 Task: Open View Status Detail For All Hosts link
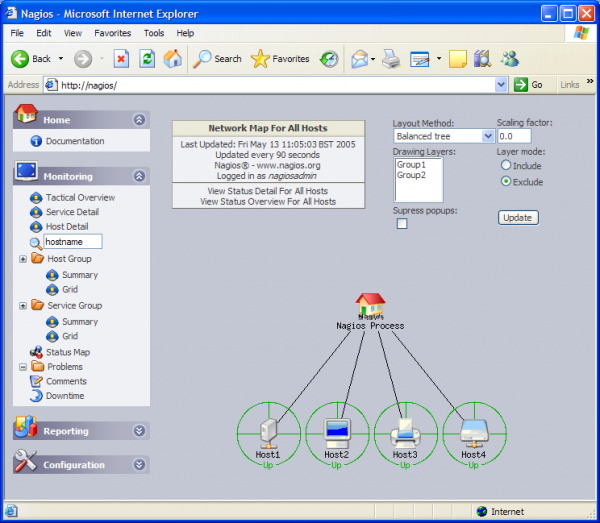coord(267,190)
